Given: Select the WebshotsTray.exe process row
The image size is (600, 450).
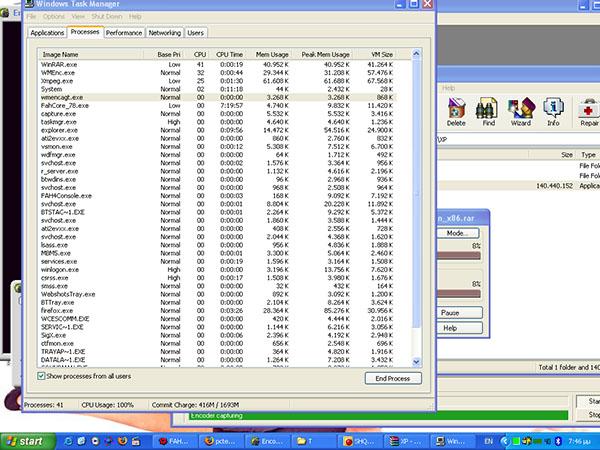Looking at the screenshot, I should (218, 294).
